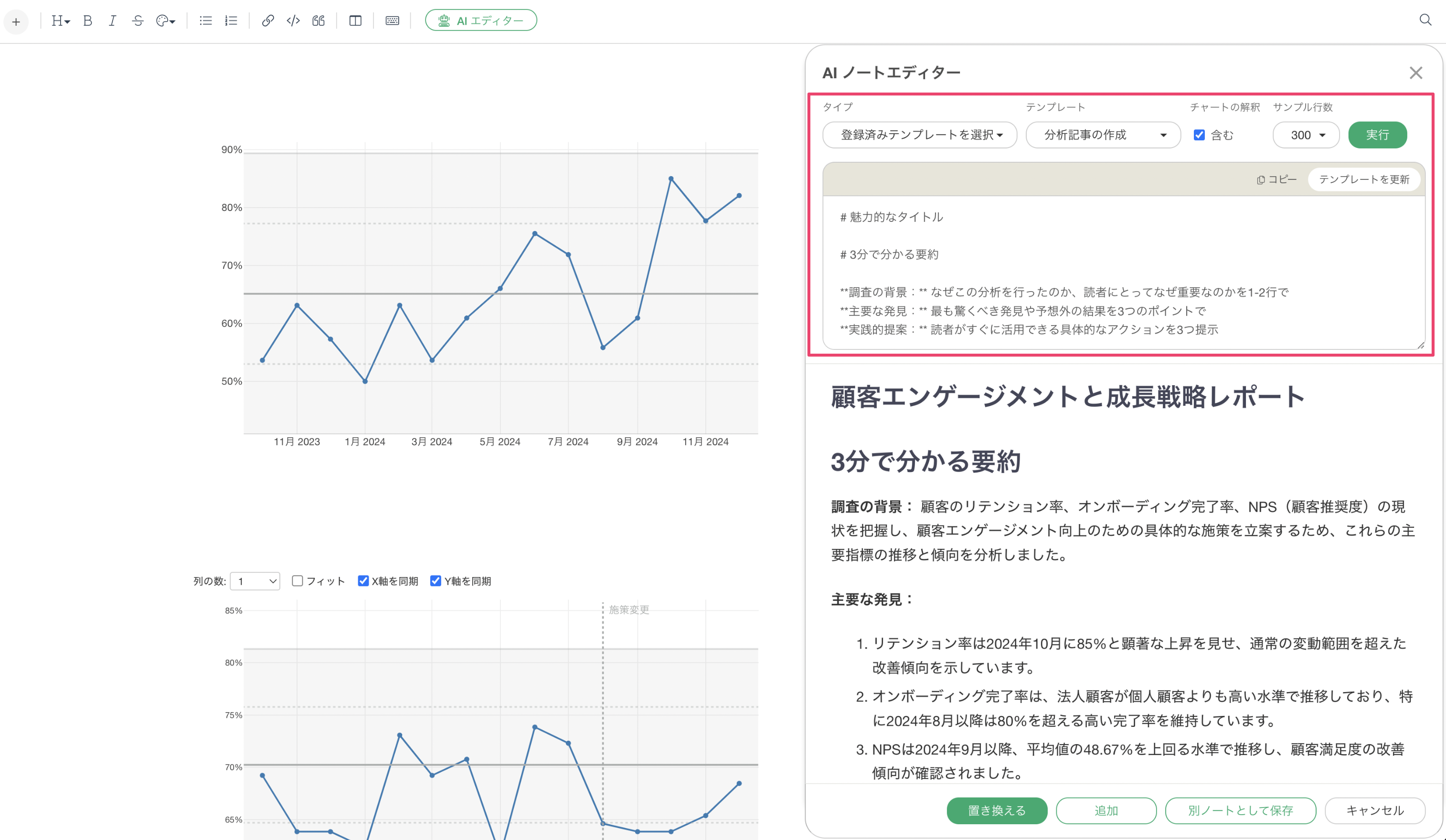This screenshot has width=1446, height=840.
Task: Insert code block icon
Action: (x=293, y=21)
